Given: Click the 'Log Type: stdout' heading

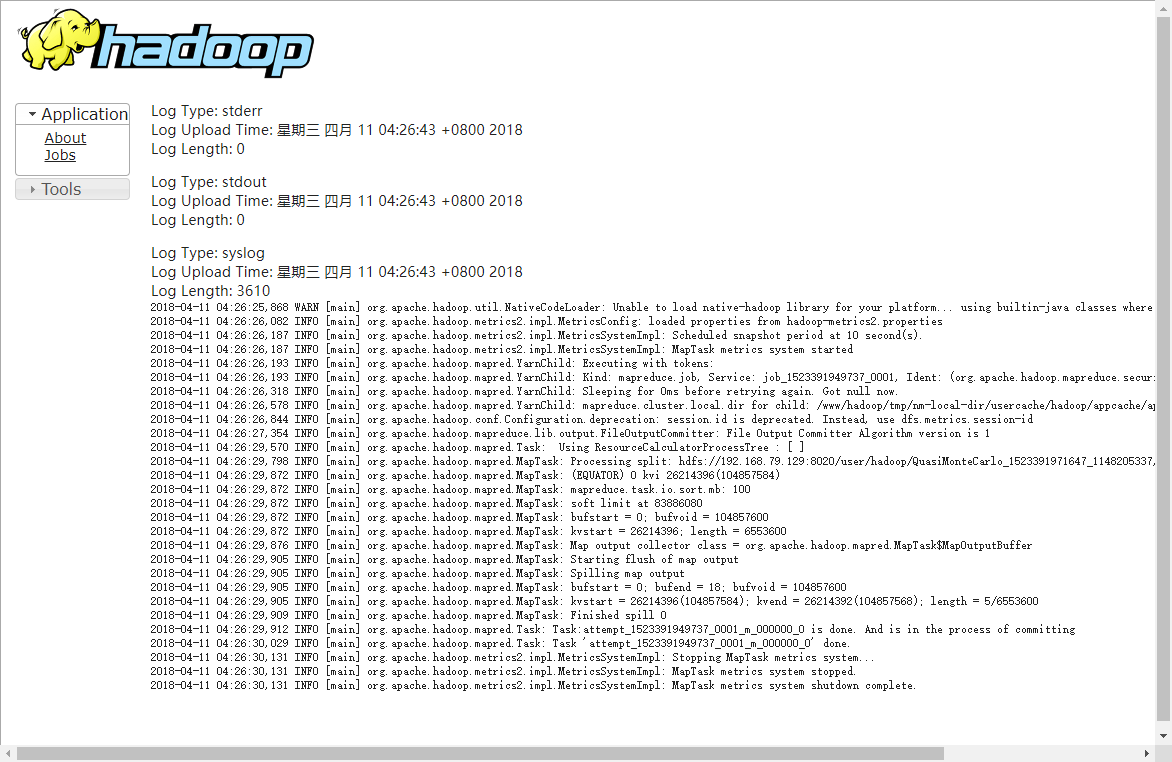Looking at the screenshot, I should [x=208, y=182].
